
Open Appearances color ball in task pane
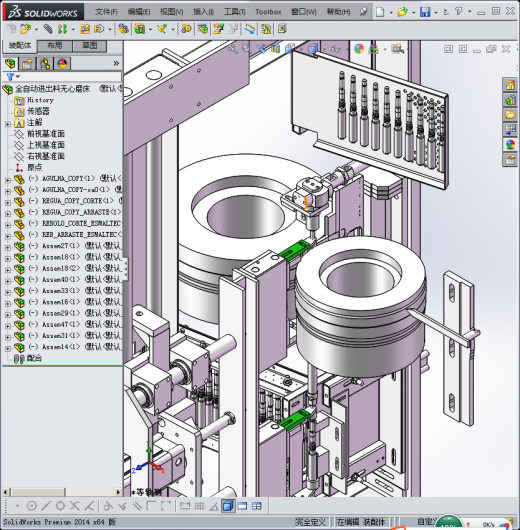(510, 145)
